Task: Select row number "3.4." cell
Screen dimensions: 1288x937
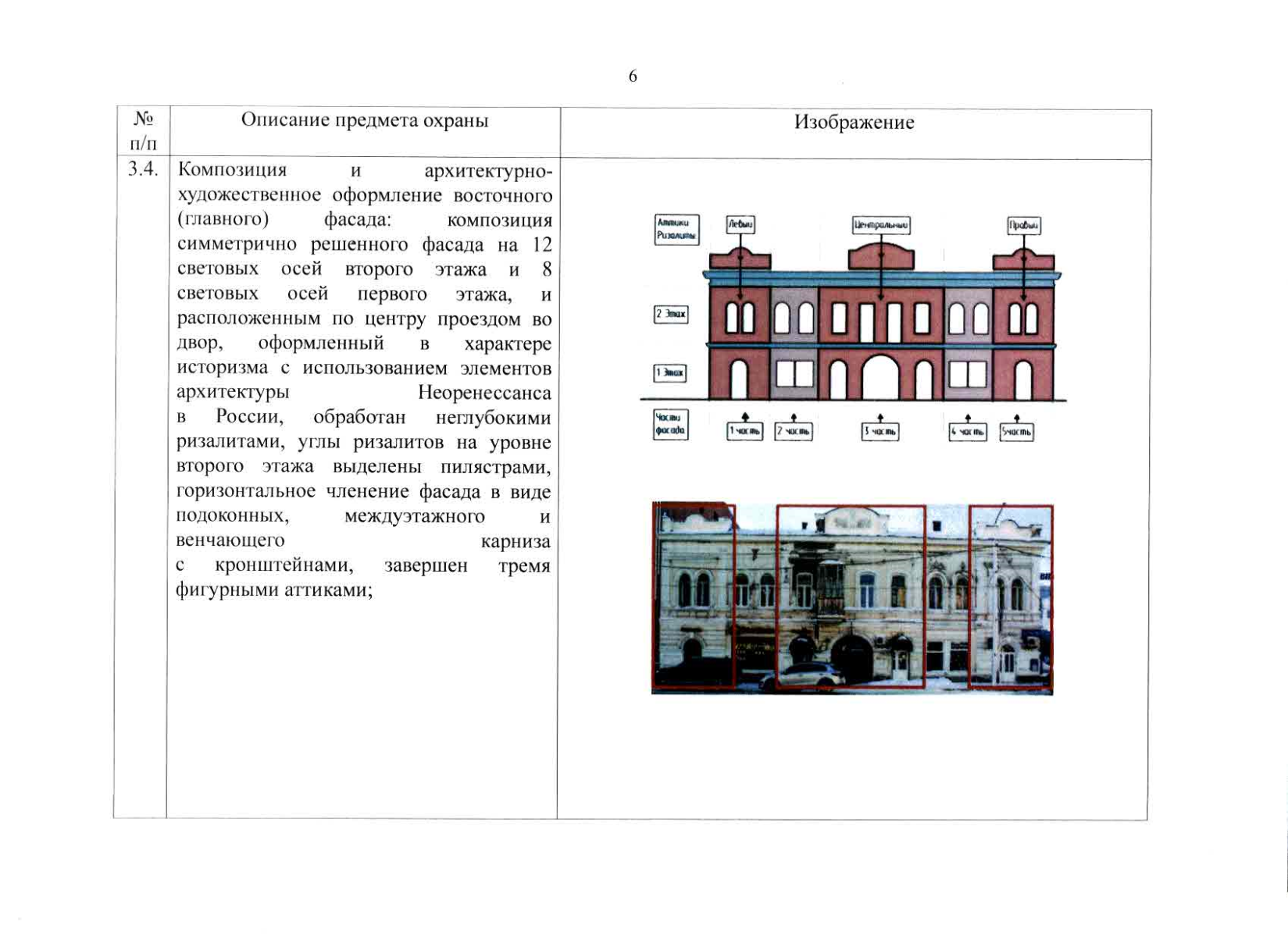Action: [143, 169]
